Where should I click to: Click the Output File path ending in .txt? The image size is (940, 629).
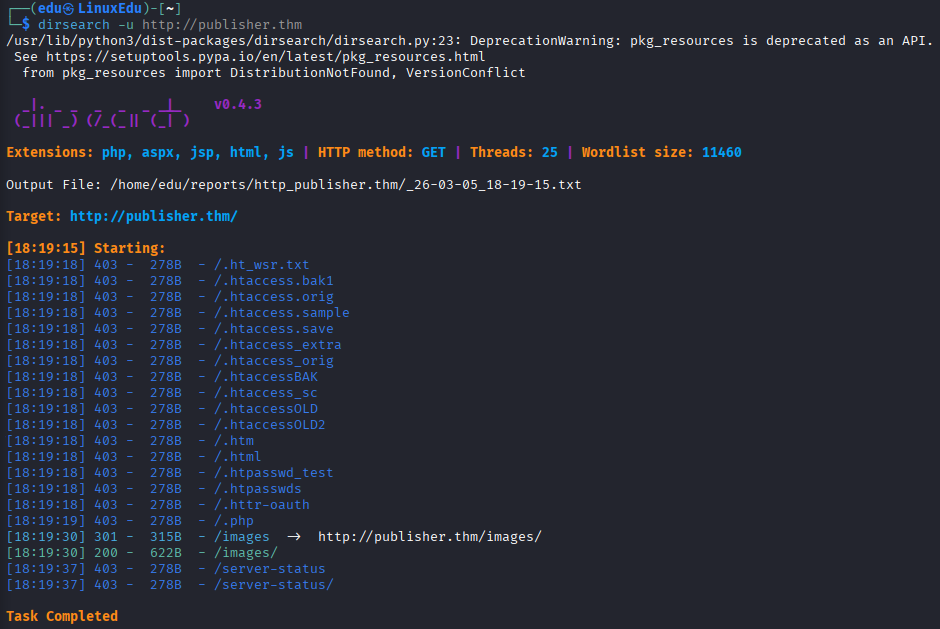pyautogui.click(x=346, y=185)
